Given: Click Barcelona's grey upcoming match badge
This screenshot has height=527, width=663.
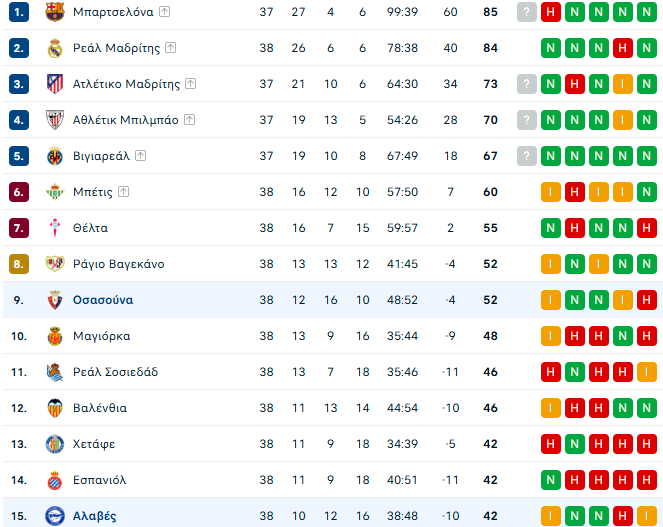Looking at the screenshot, I should click(x=527, y=12).
